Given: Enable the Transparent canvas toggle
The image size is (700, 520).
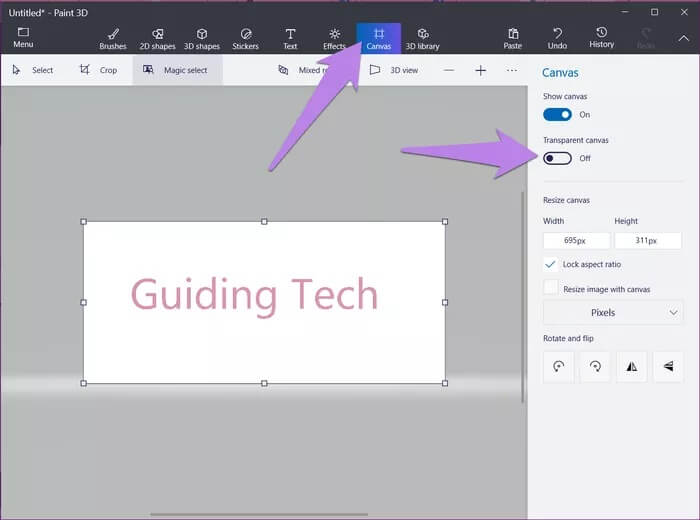Looking at the screenshot, I should 557,158.
